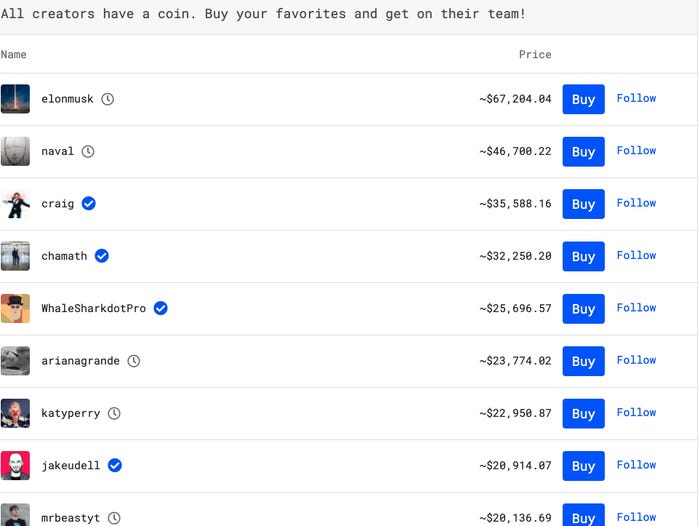This screenshot has height=526, width=700.
Task: Open the jakeudell username
Action: (71, 466)
